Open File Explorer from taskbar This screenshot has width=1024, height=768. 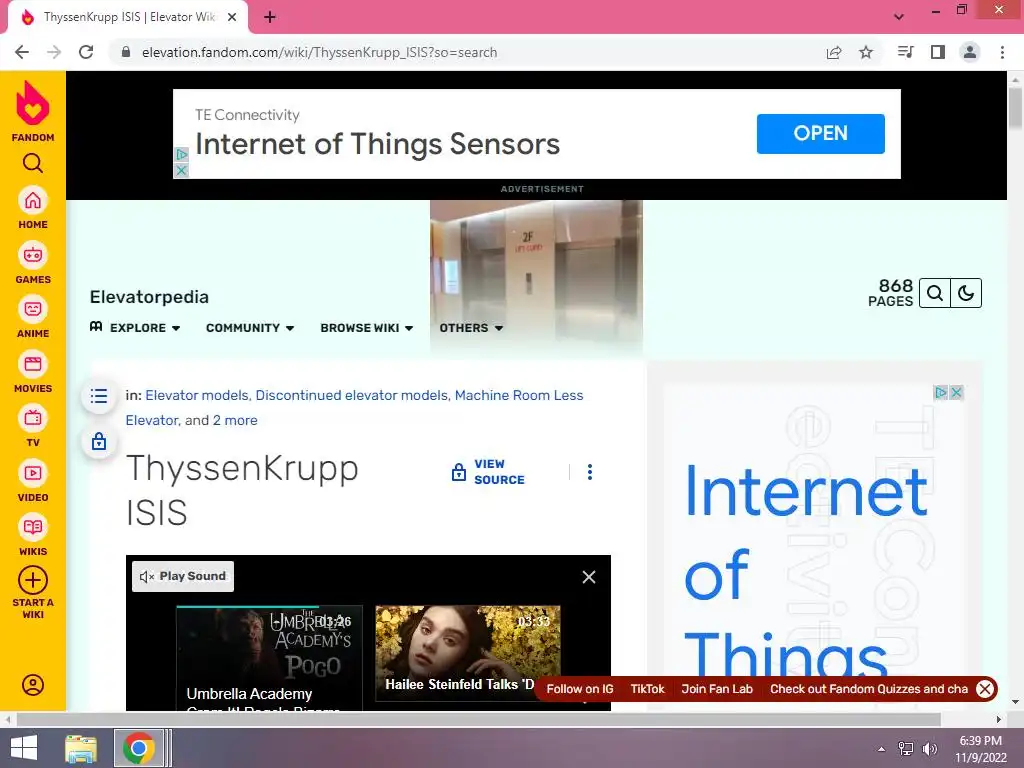[x=81, y=748]
